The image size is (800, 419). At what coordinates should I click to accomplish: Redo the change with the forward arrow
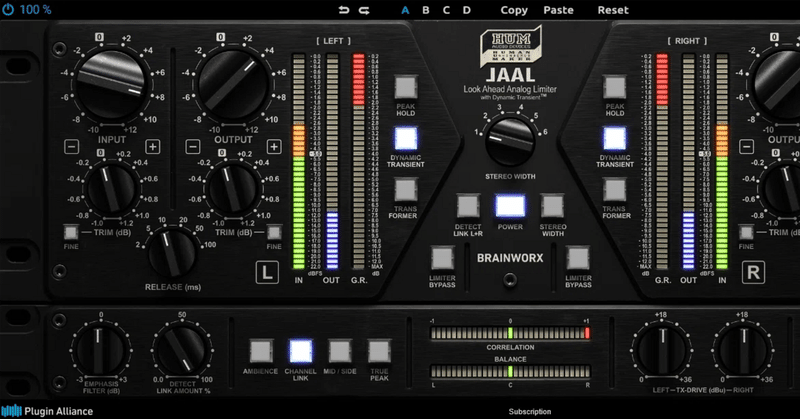[364, 10]
